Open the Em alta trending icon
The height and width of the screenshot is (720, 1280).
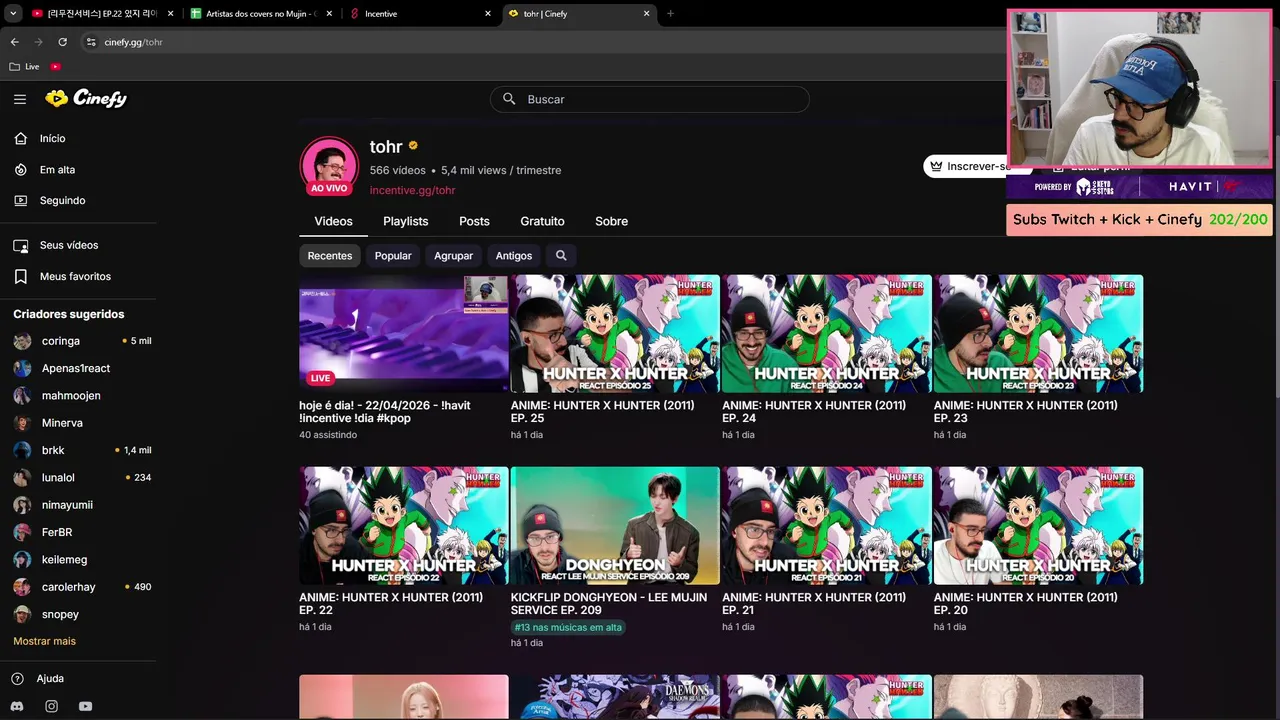coord(21,170)
